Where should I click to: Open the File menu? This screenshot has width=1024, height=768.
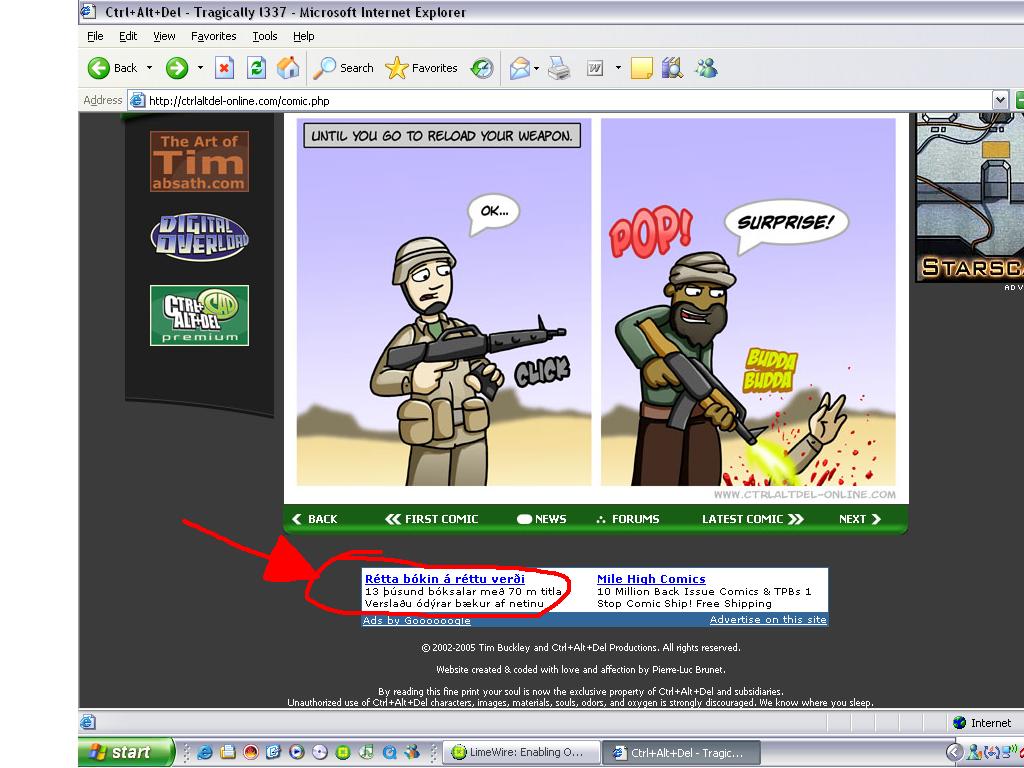coord(95,37)
